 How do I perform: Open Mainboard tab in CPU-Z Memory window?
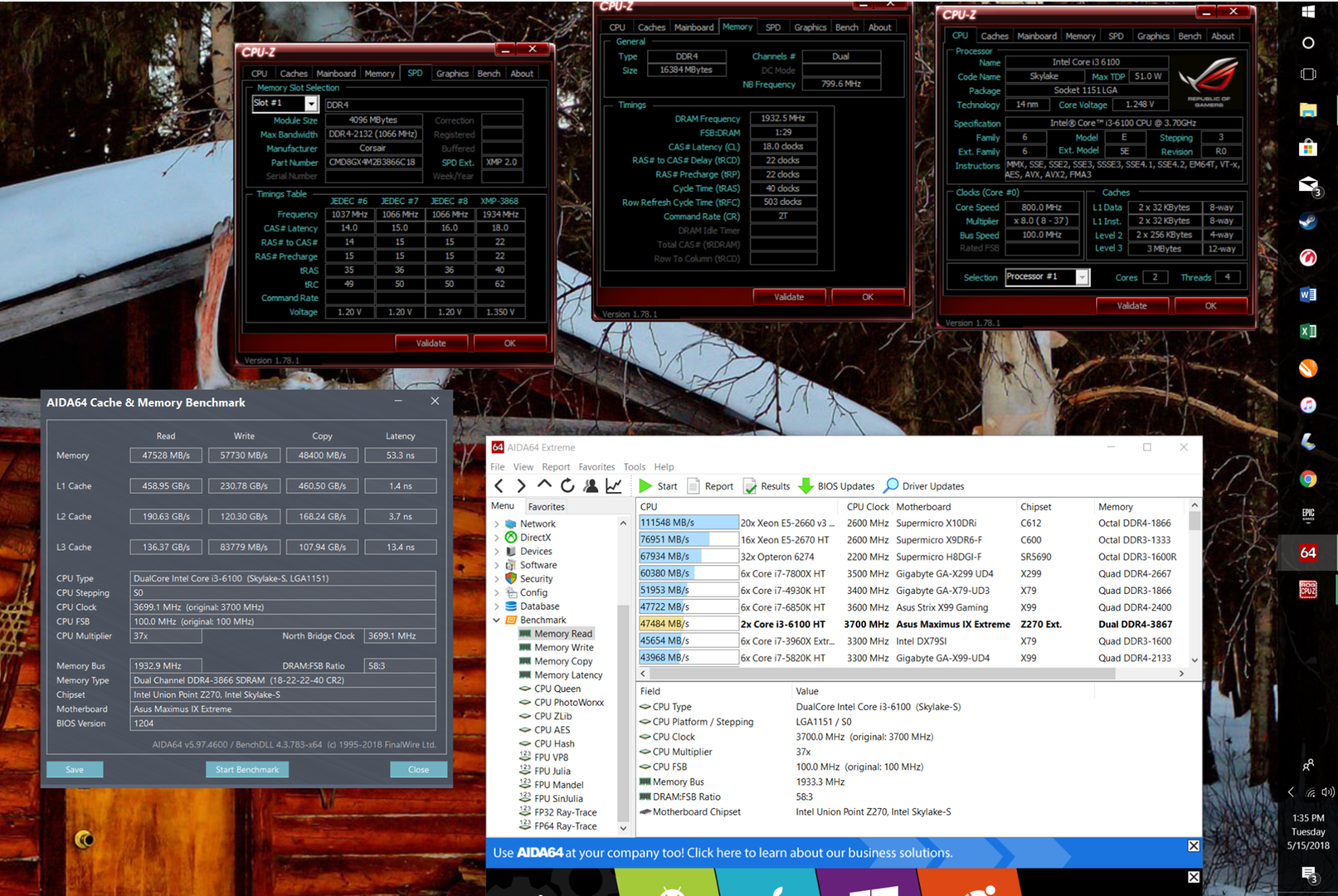click(x=694, y=27)
